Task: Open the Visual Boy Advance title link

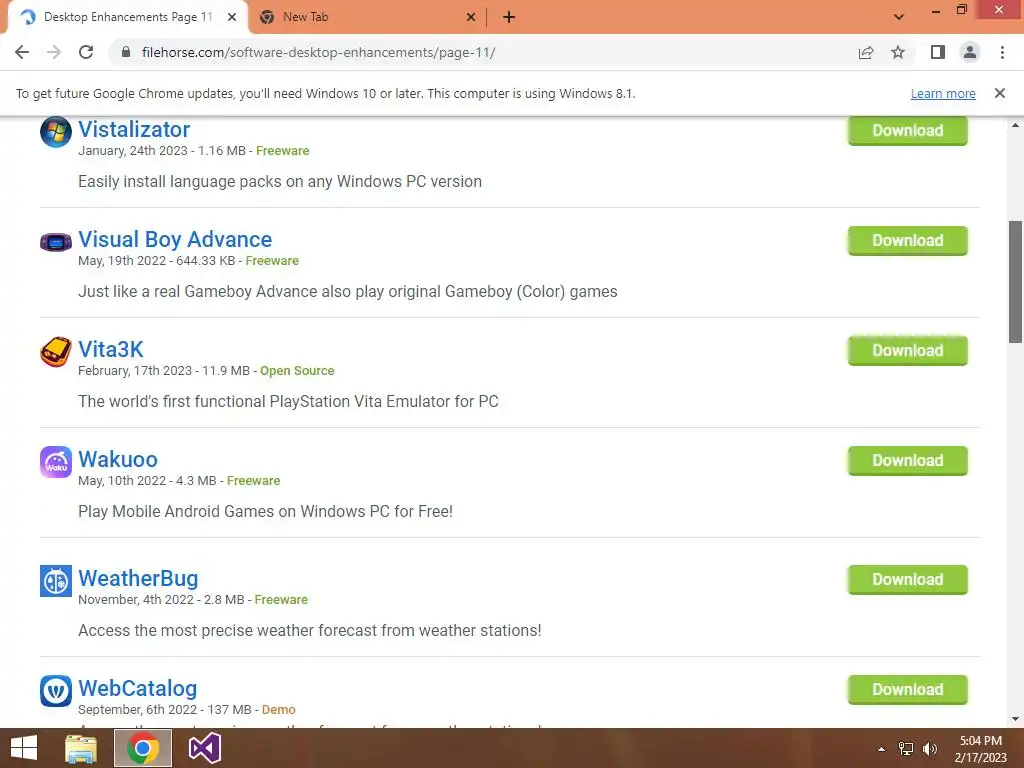Action: (x=175, y=240)
